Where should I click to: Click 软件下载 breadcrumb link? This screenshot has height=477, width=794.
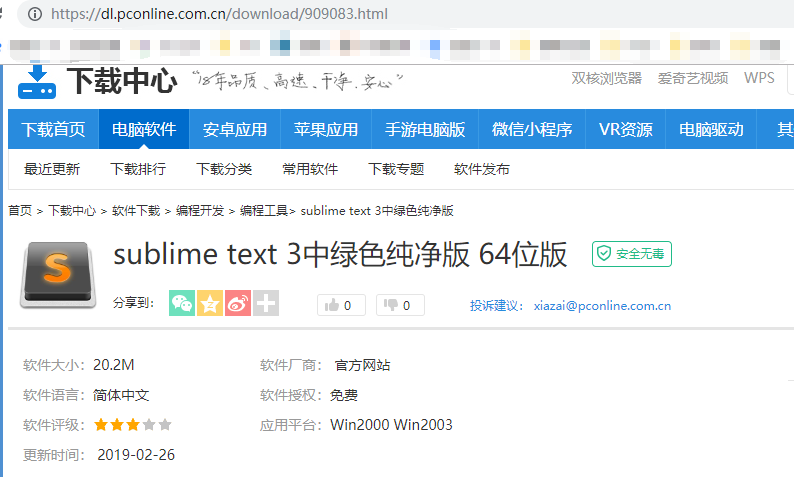(136, 211)
